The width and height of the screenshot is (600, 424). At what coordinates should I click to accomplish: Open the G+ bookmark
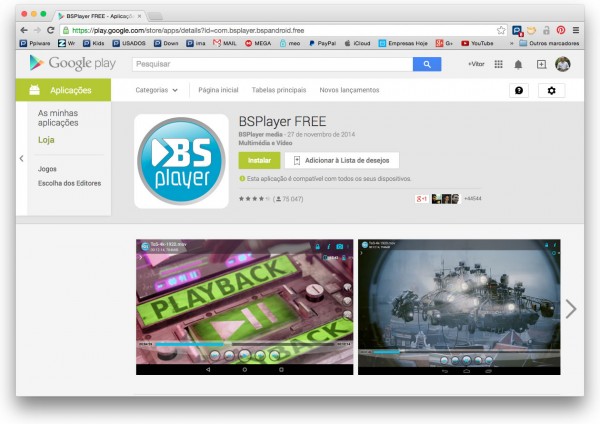(444, 43)
